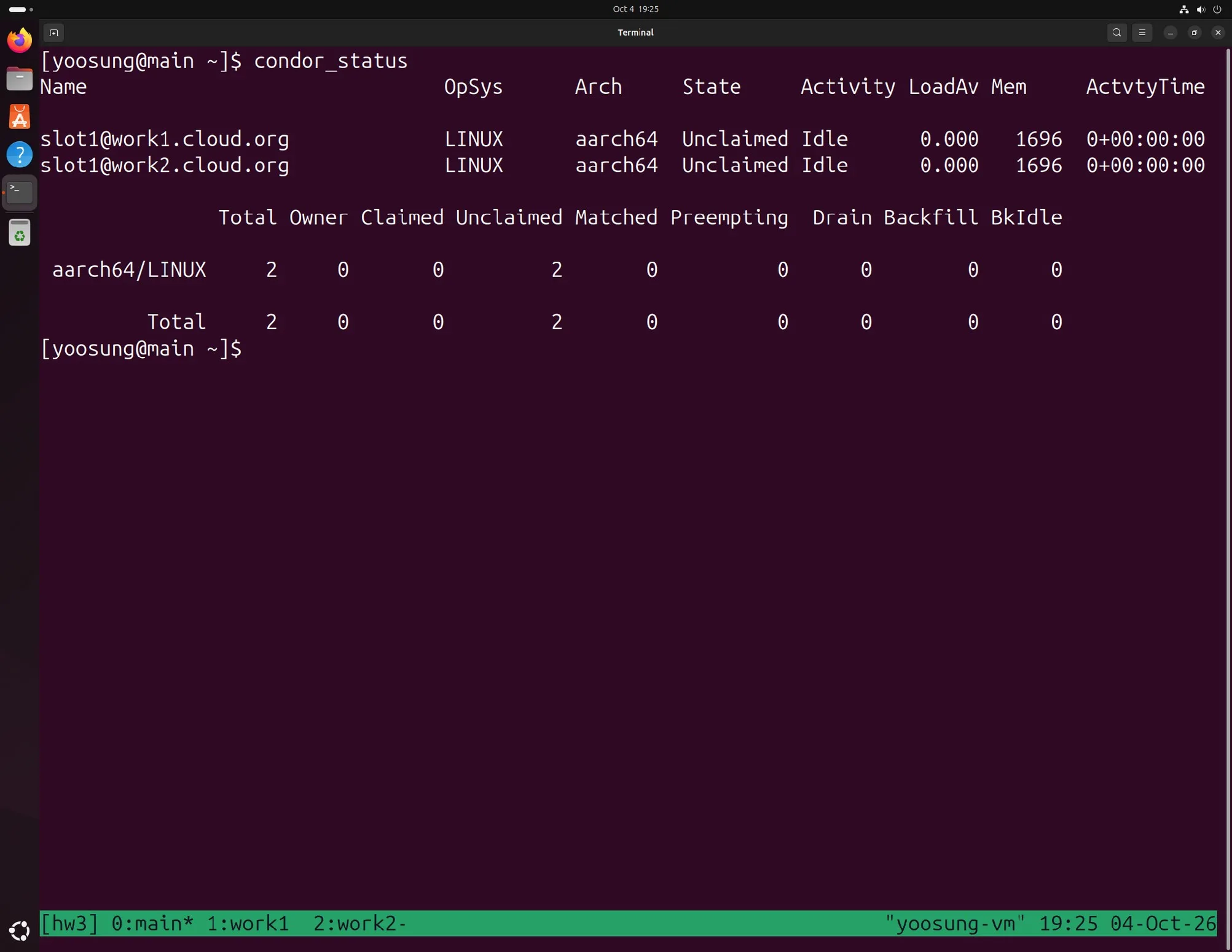Switch to tmux window 2:work2
This screenshot has height=952, width=1232.
(x=360, y=924)
